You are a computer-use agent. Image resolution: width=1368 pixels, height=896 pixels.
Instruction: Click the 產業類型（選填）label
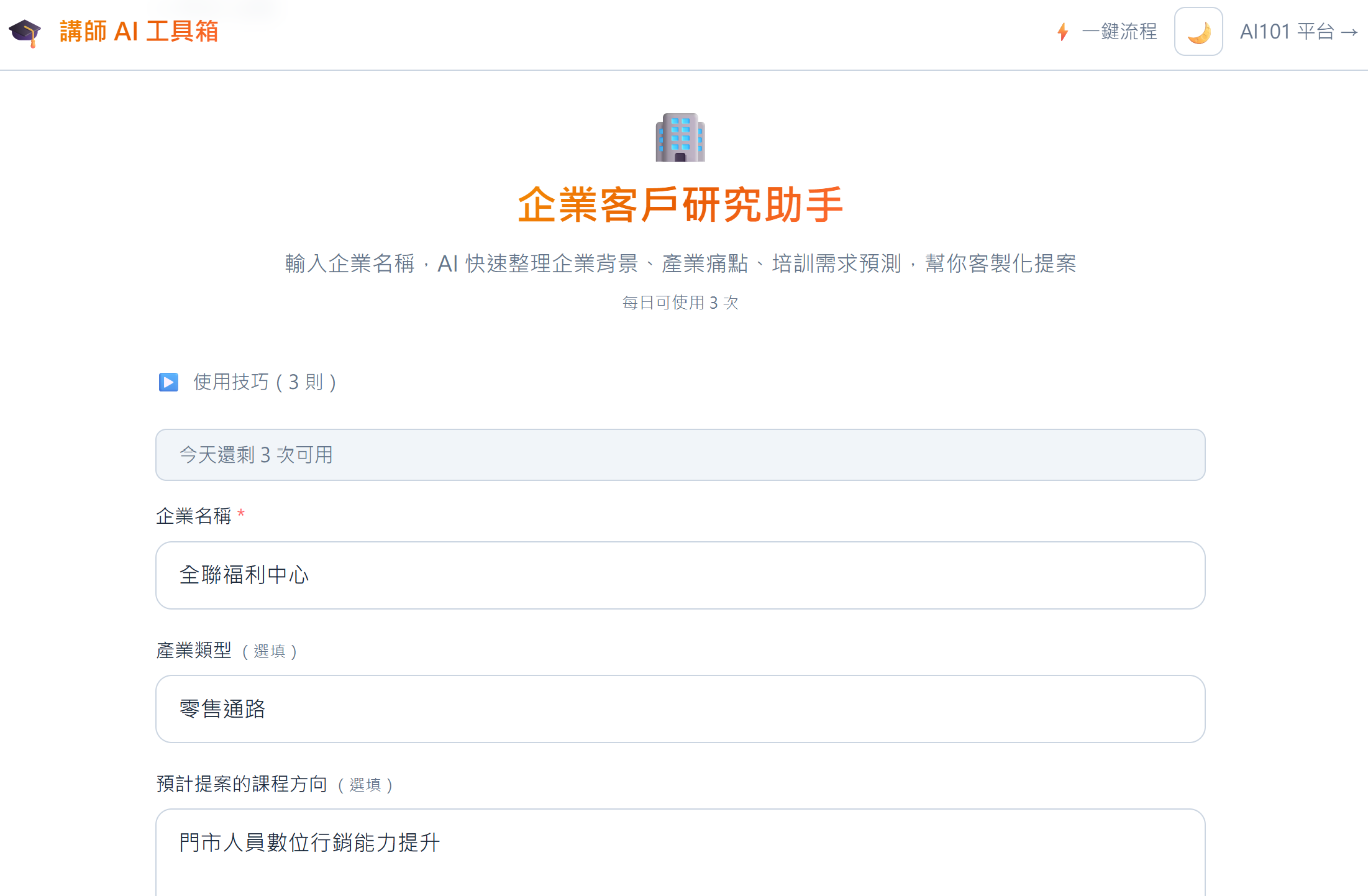tap(226, 651)
